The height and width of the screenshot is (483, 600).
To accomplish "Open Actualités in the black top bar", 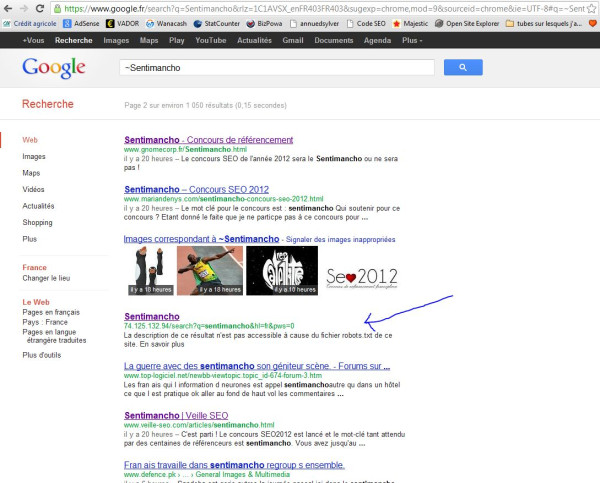I will [254, 40].
